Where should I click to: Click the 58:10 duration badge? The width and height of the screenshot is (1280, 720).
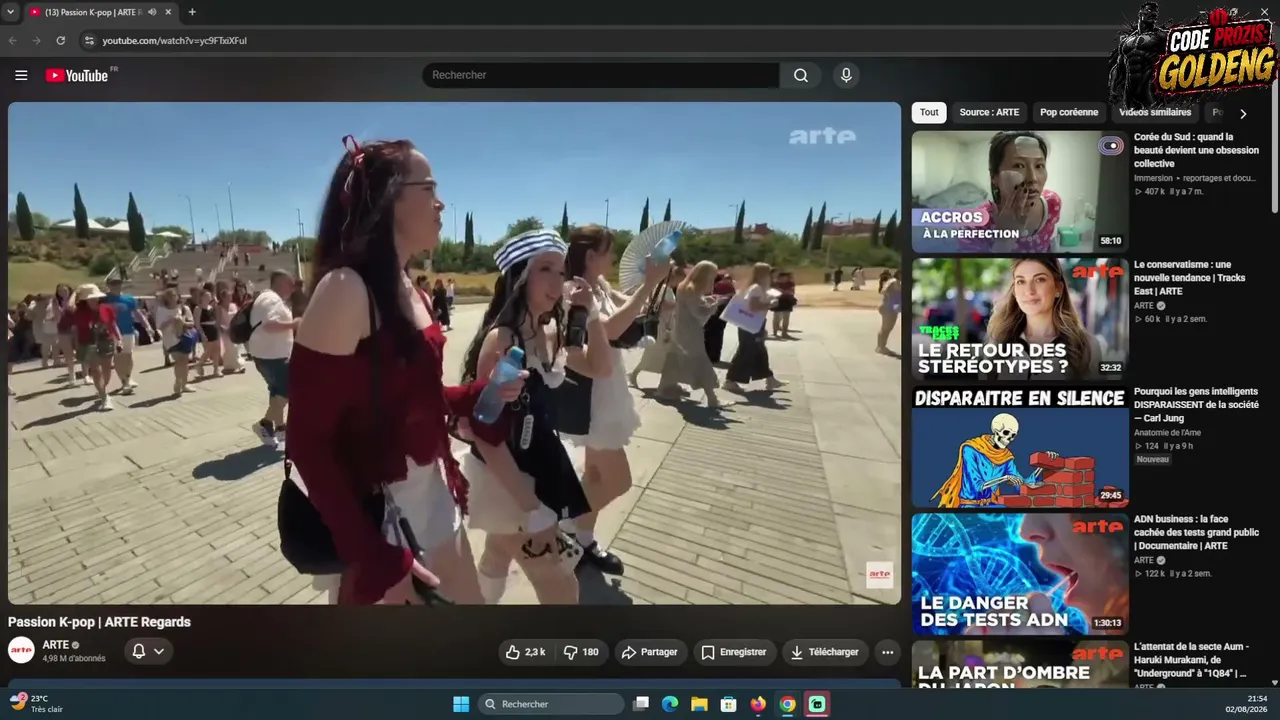point(1110,241)
